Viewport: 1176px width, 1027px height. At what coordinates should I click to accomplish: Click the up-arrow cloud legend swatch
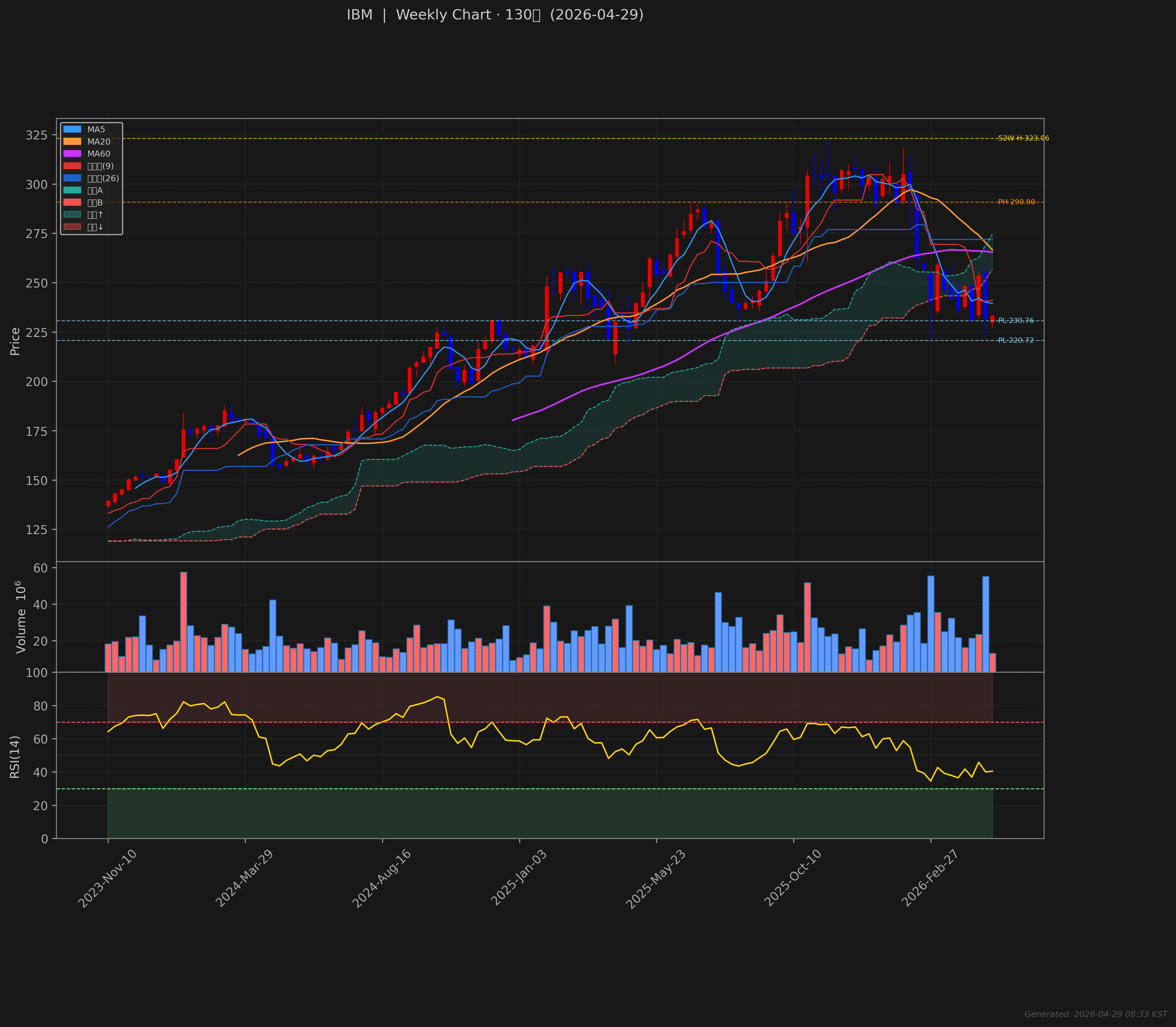pyautogui.click(x=72, y=214)
